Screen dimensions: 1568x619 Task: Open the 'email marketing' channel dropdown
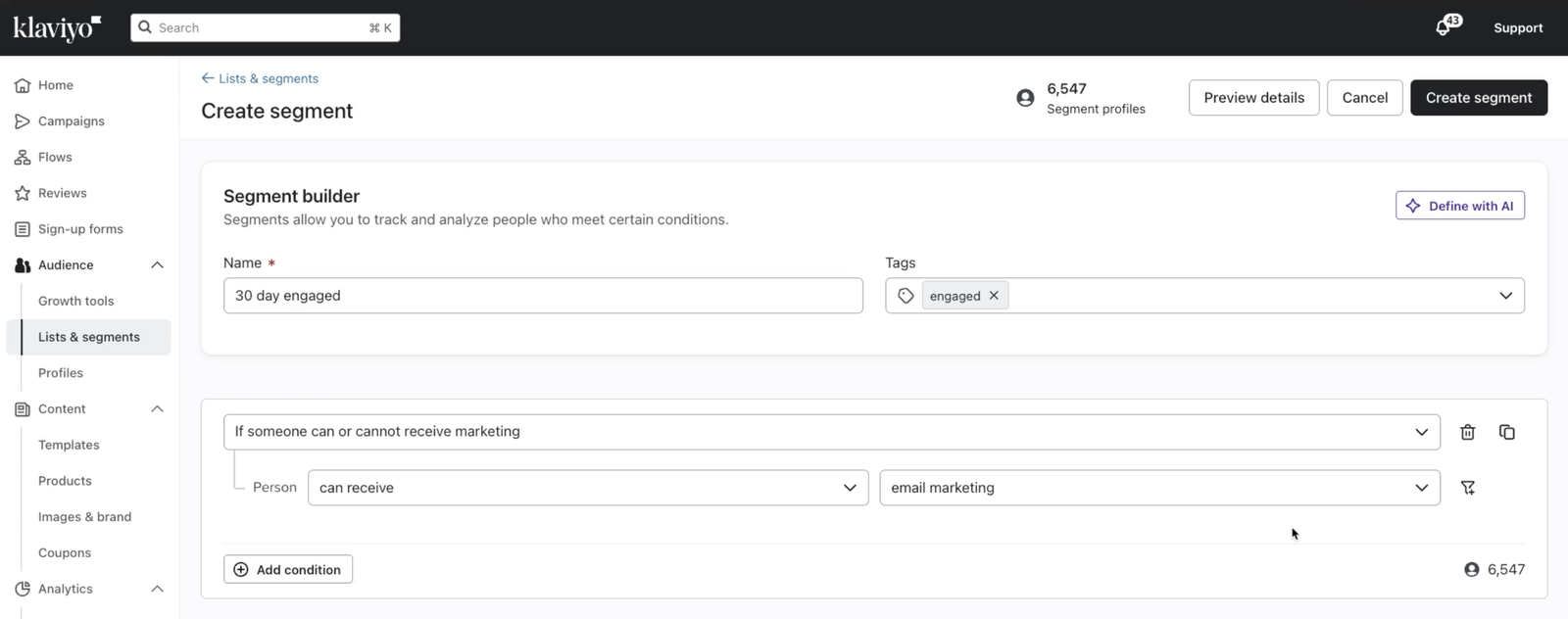click(1159, 488)
